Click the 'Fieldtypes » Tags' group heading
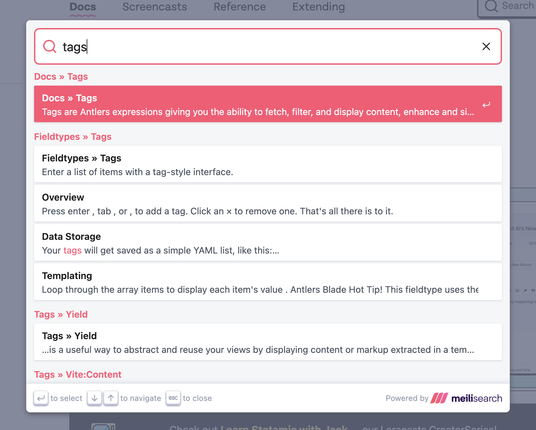 click(x=73, y=137)
